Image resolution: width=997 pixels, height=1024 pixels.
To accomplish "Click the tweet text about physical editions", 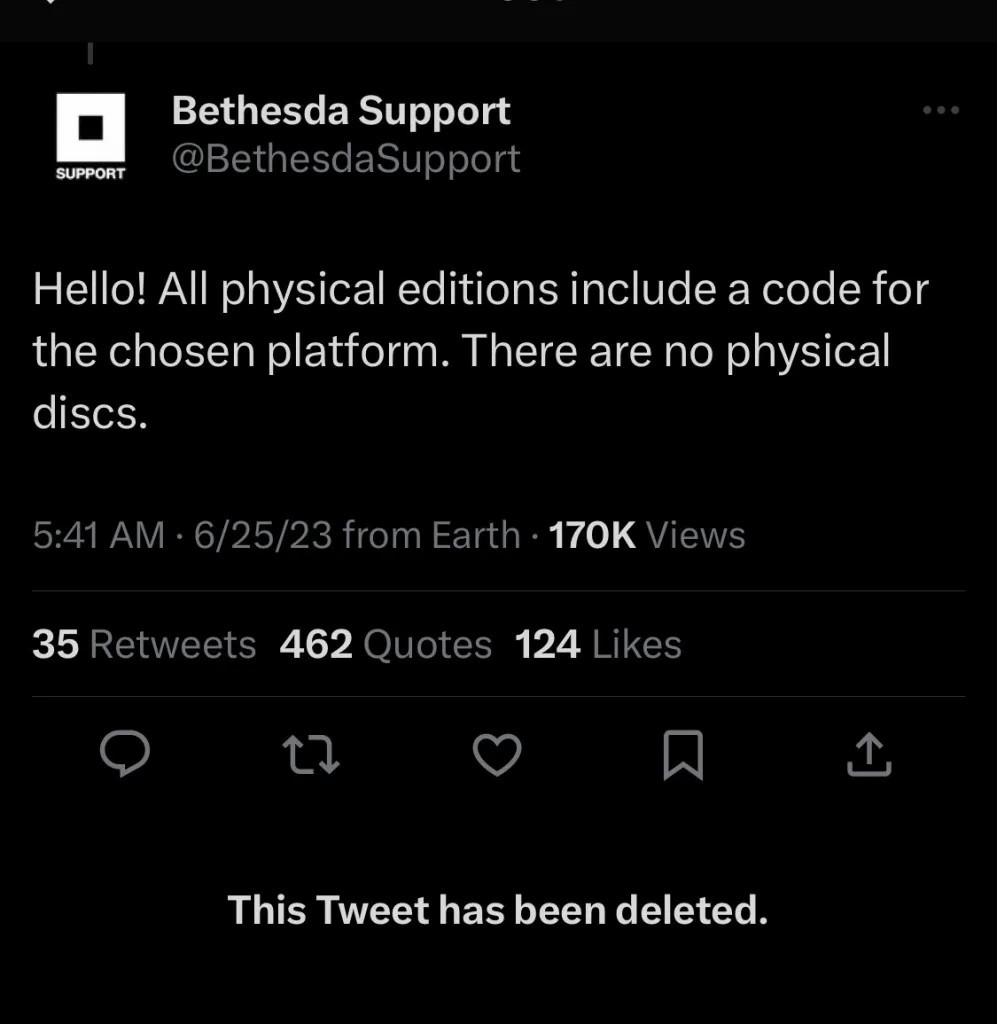I will [x=480, y=351].
